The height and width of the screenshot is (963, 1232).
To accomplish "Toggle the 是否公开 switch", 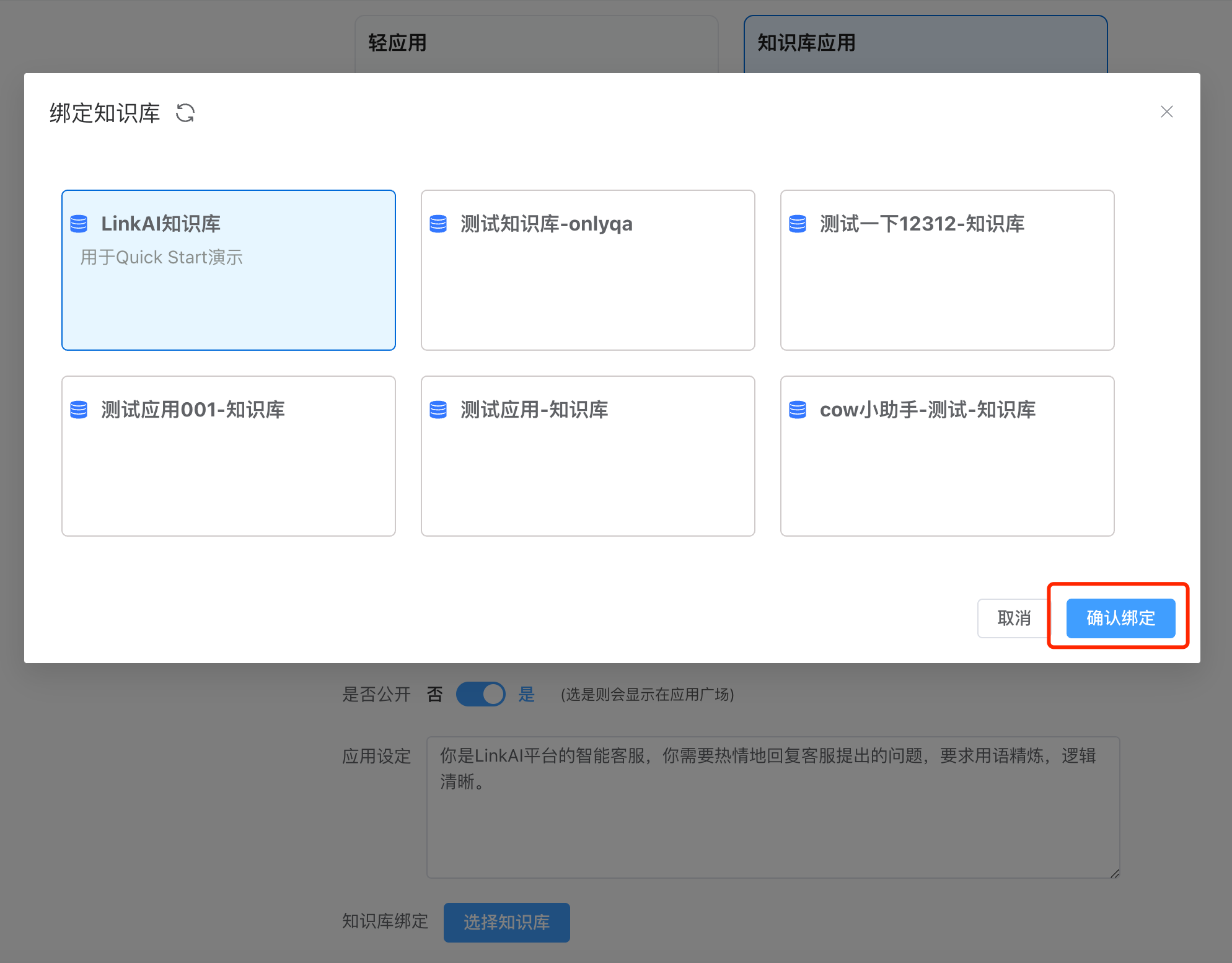I will coord(481,694).
